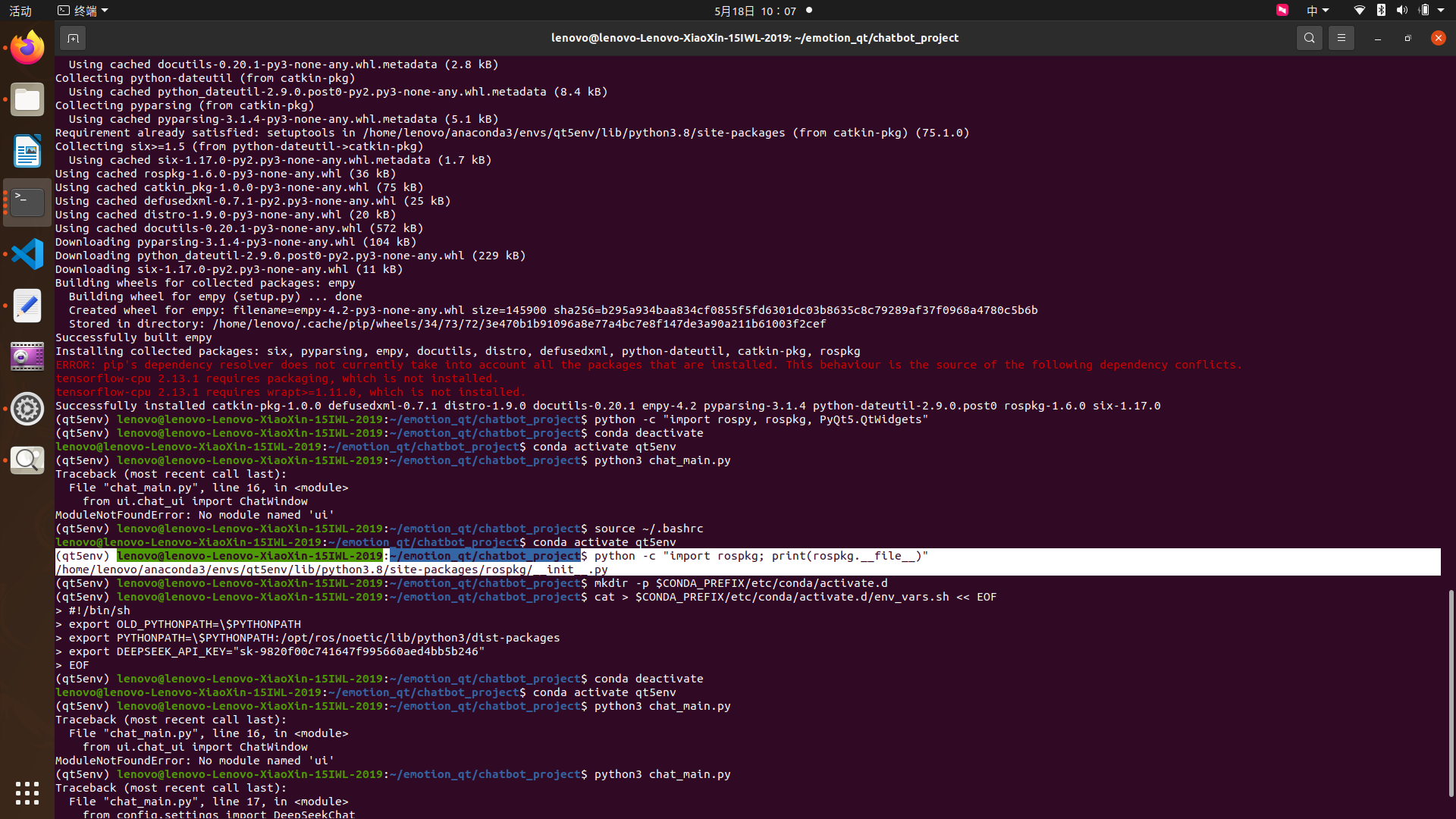Image resolution: width=1456 pixels, height=819 pixels.
Task: Click the pink tray app indicator icon
Action: [x=1282, y=11]
